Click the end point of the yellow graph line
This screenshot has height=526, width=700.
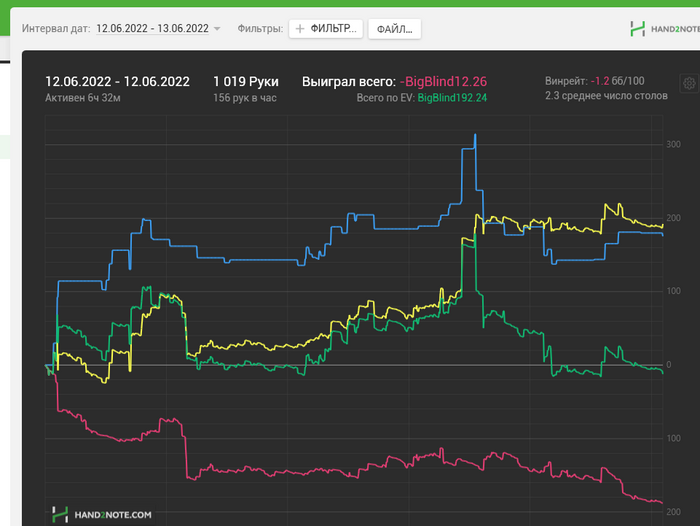coord(662,226)
